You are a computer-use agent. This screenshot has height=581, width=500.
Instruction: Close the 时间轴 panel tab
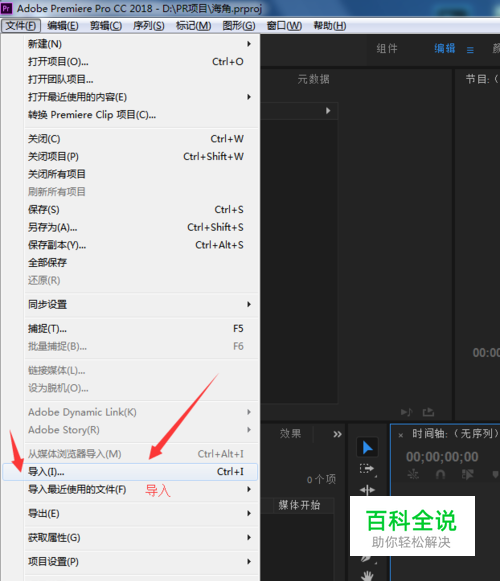point(401,435)
